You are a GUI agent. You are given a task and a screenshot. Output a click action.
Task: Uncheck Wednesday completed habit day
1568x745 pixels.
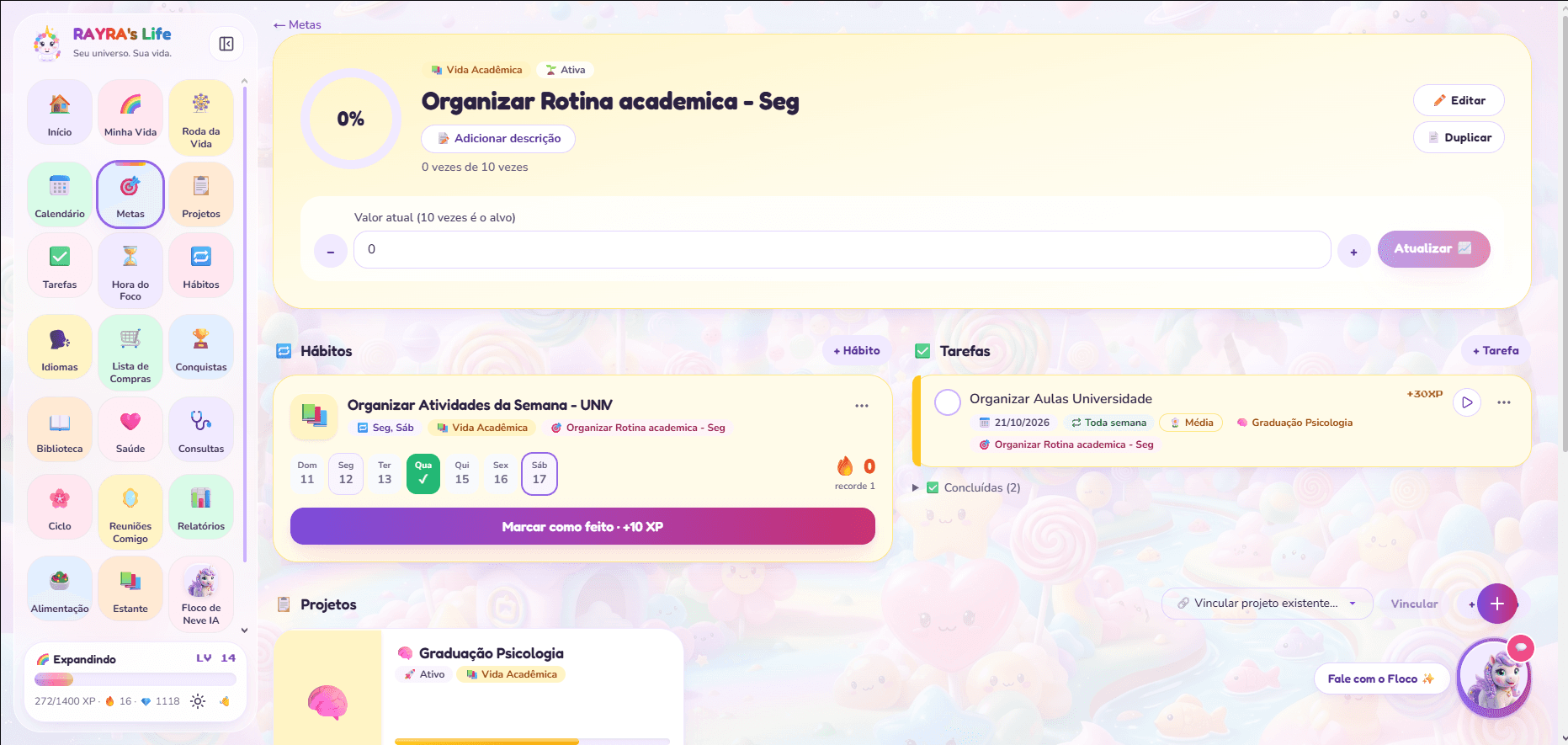pos(423,473)
